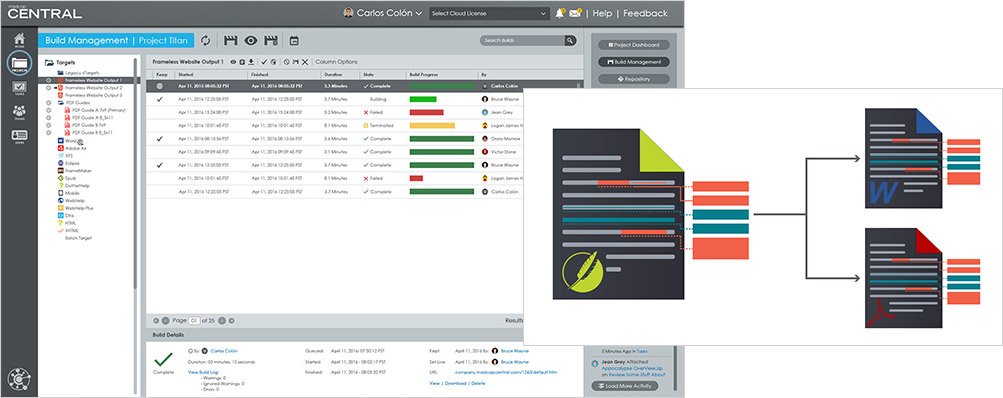
Task: Click the X delete icon in the builds toolbar
Action: point(305,62)
